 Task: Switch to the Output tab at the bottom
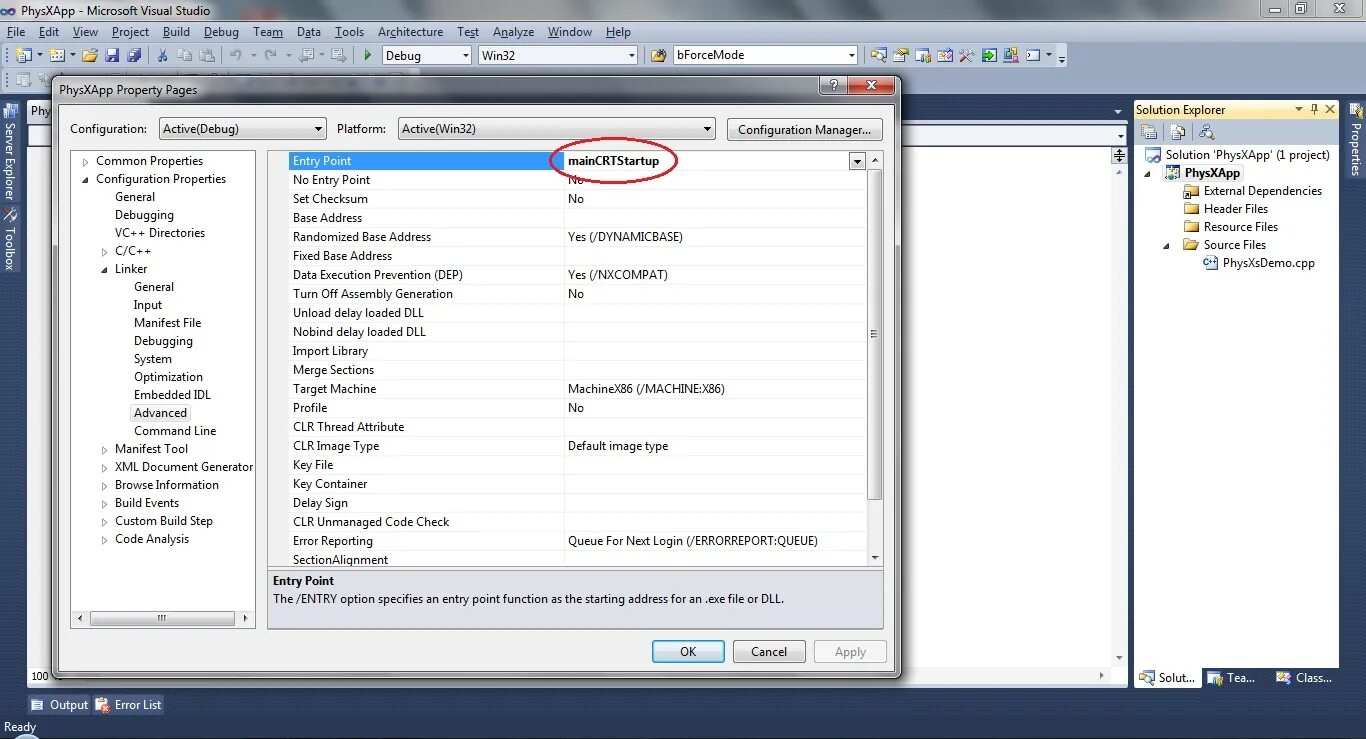[x=59, y=705]
